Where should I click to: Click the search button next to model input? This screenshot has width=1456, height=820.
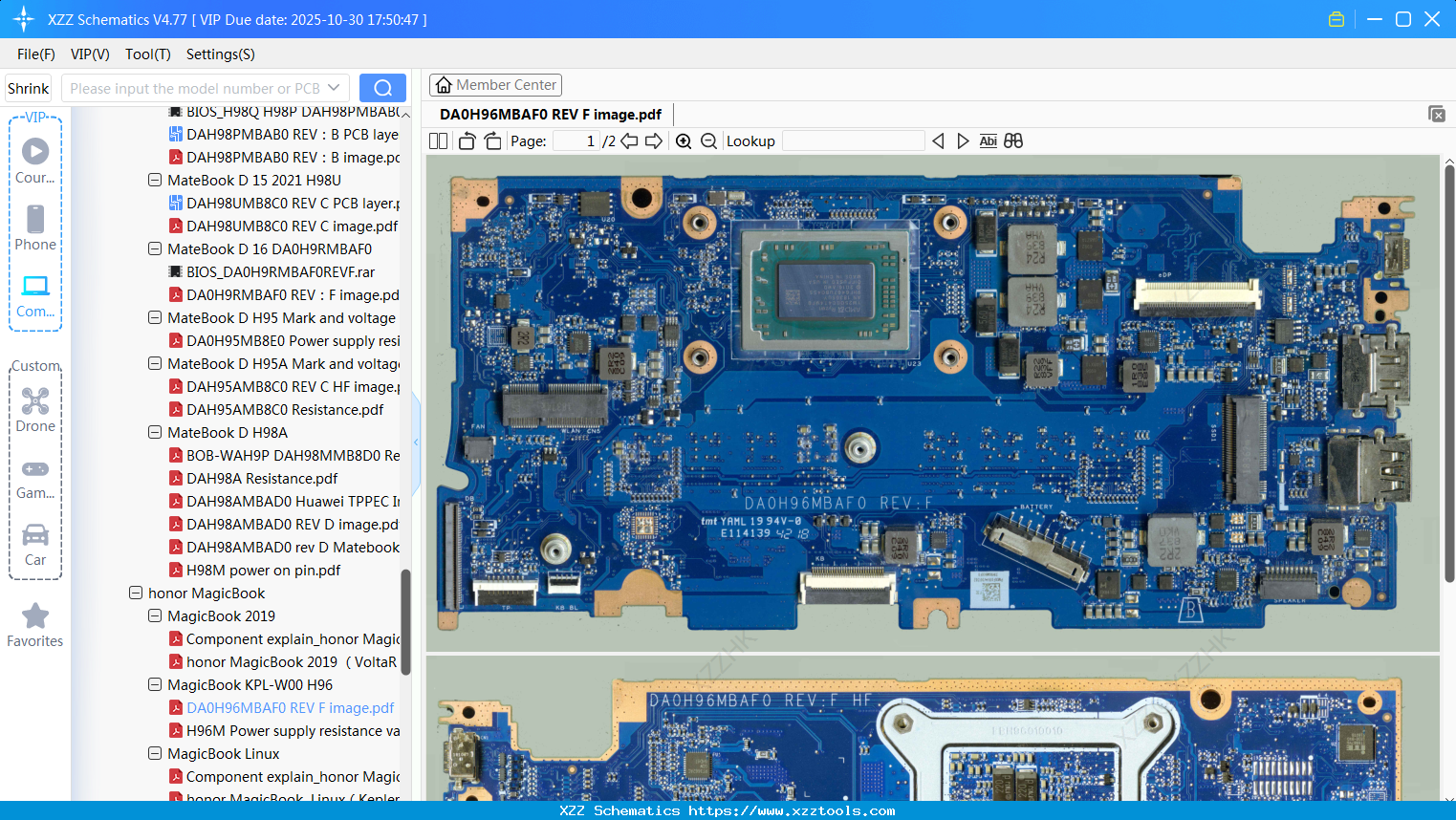coord(382,88)
